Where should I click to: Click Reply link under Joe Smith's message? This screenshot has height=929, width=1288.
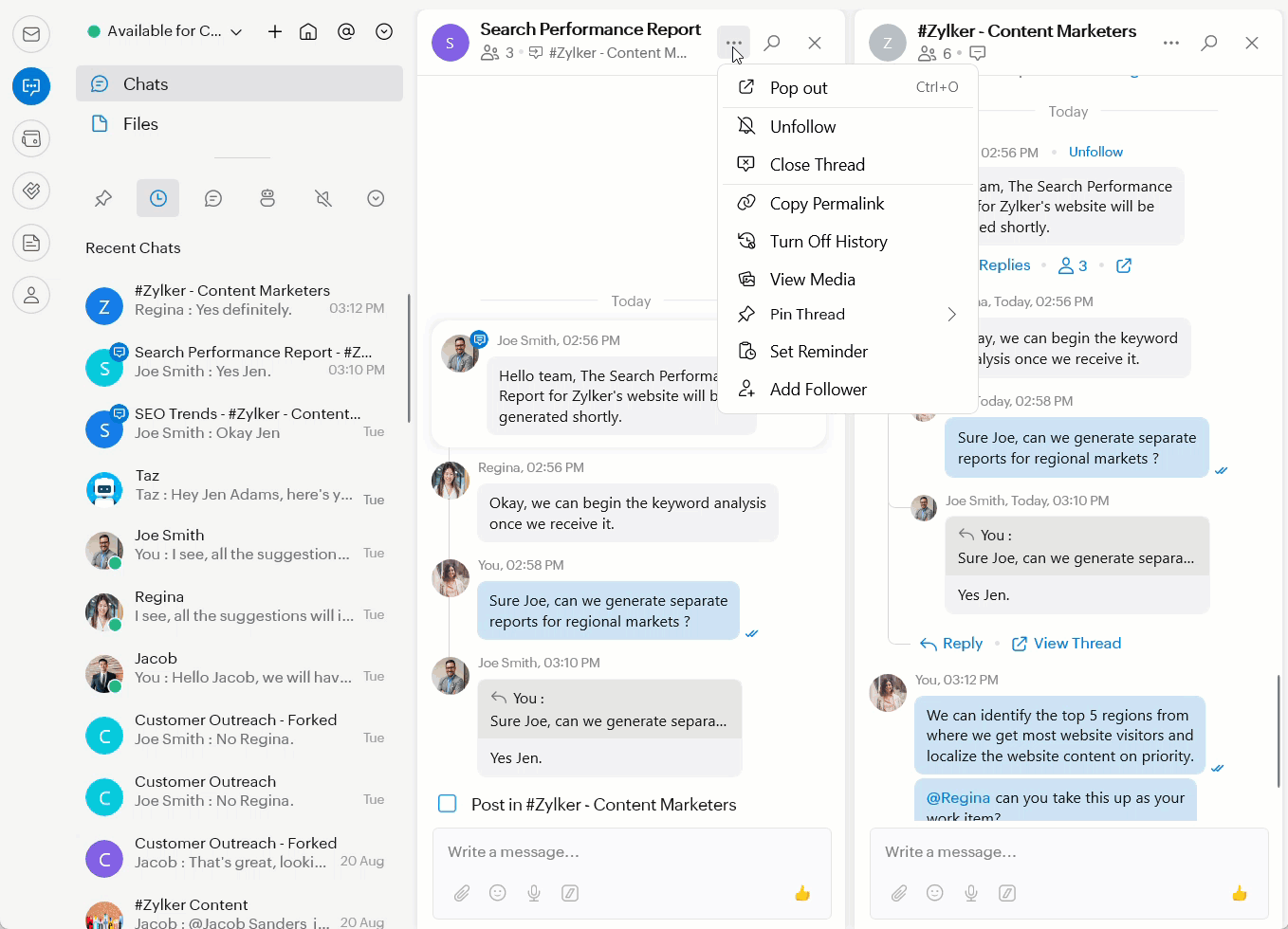pyautogui.click(x=951, y=643)
